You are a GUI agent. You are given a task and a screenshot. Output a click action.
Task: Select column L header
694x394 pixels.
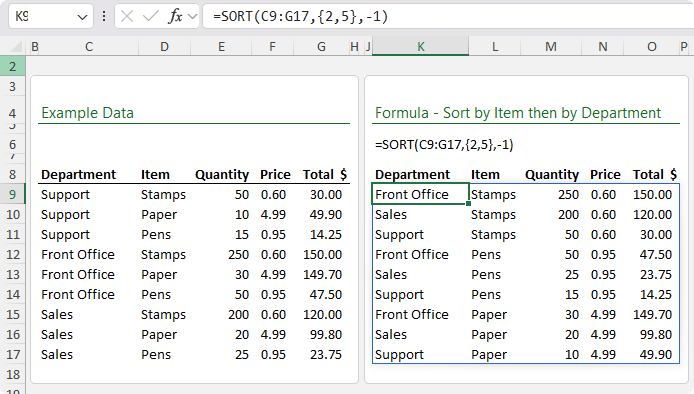pyautogui.click(x=495, y=46)
